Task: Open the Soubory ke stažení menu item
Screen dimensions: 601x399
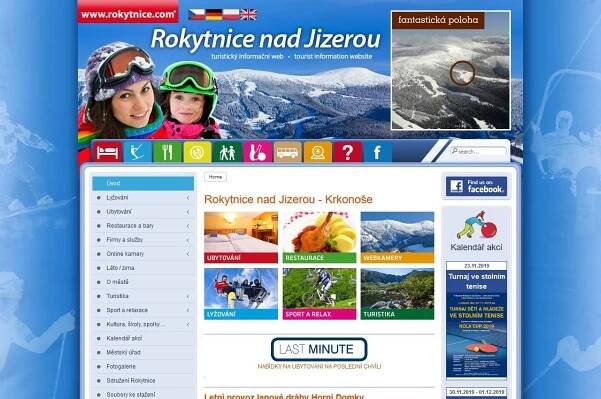Action: pyautogui.click(x=143, y=394)
